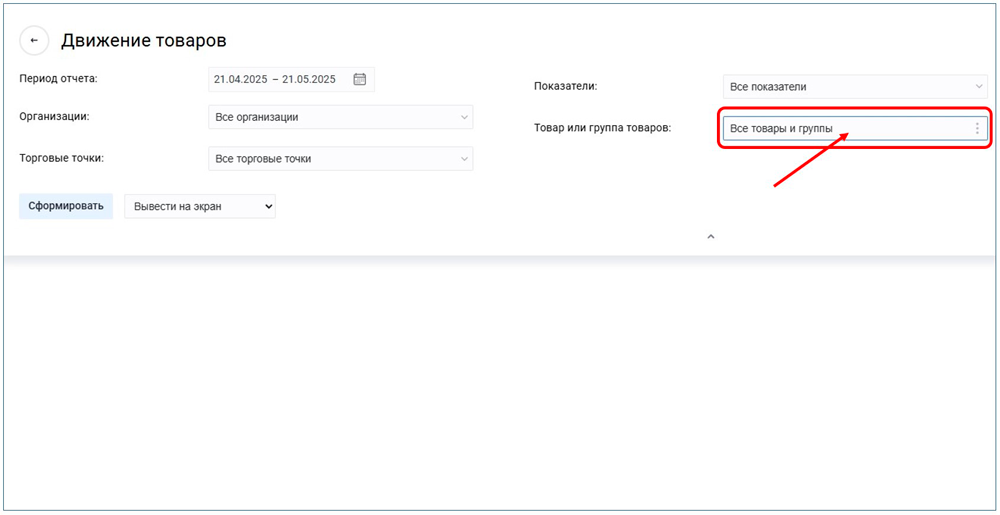Open the calendar date picker icon
The width and height of the screenshot is (1000, 515).
coord(360,79)
